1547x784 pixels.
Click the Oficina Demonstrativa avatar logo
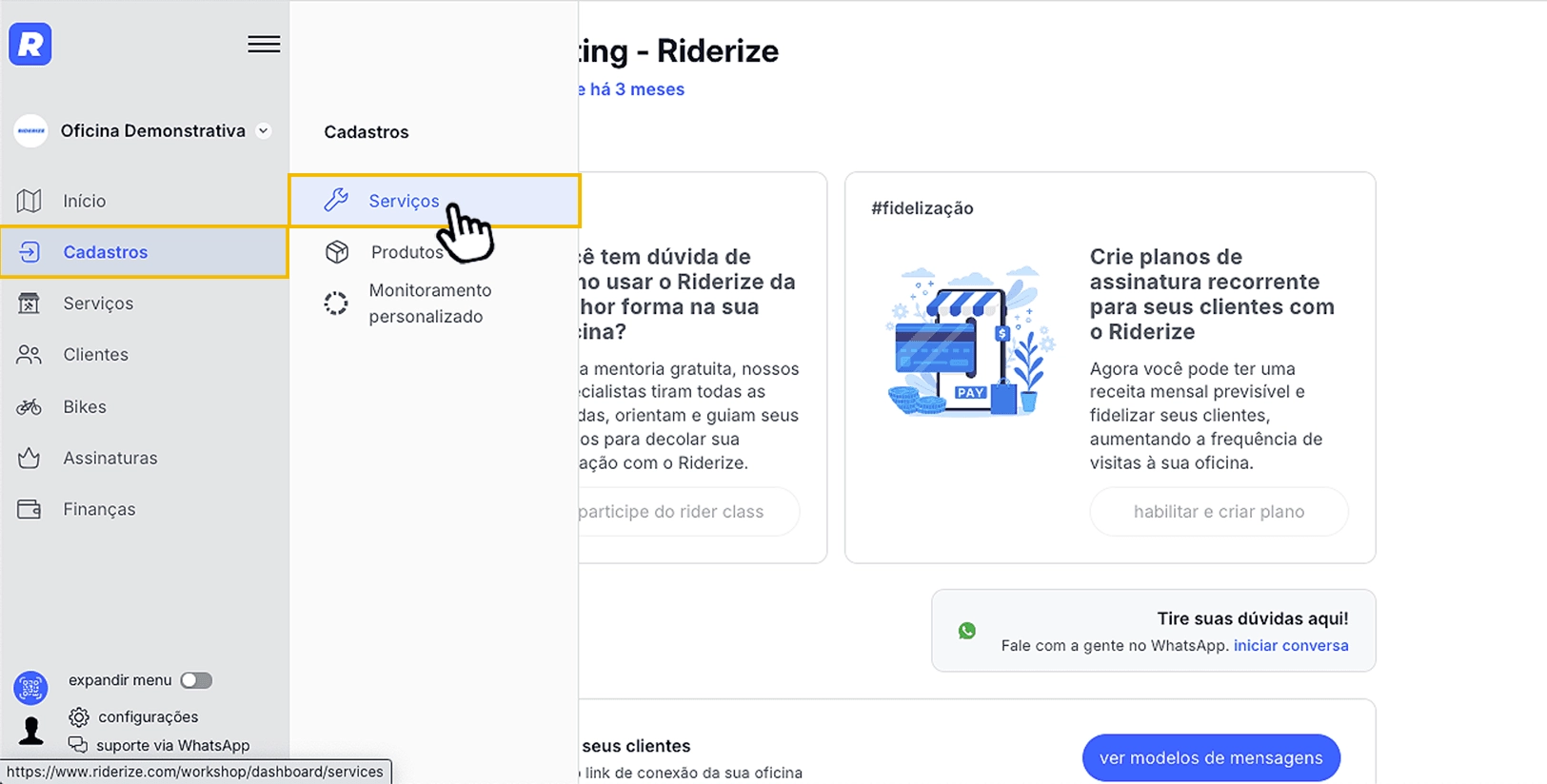click(30, 131)
